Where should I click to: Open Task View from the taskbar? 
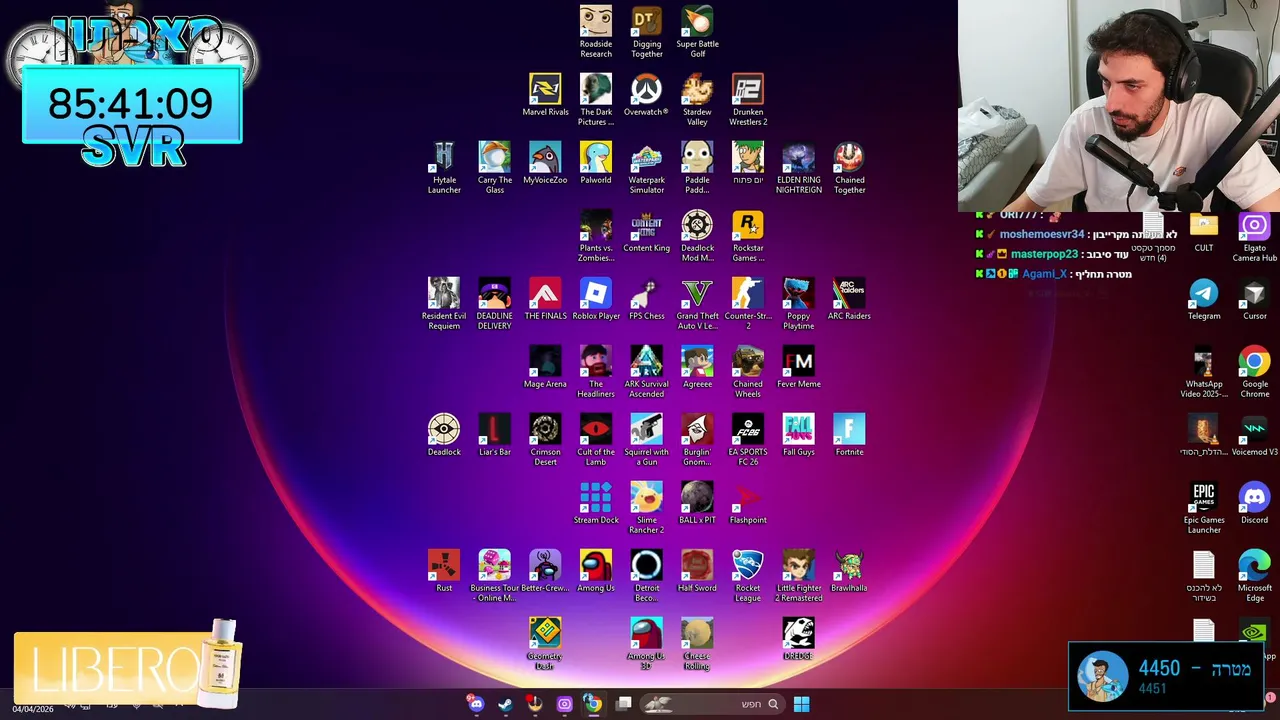(623, 704)
